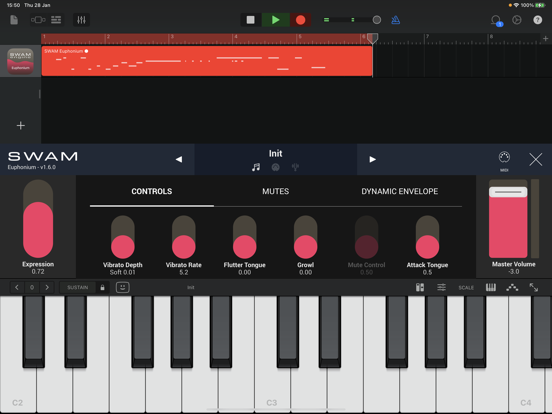This screenshot has width=552, height=414.
Task: Toggle the SUSTAIN button
Action: coord(77,288)
